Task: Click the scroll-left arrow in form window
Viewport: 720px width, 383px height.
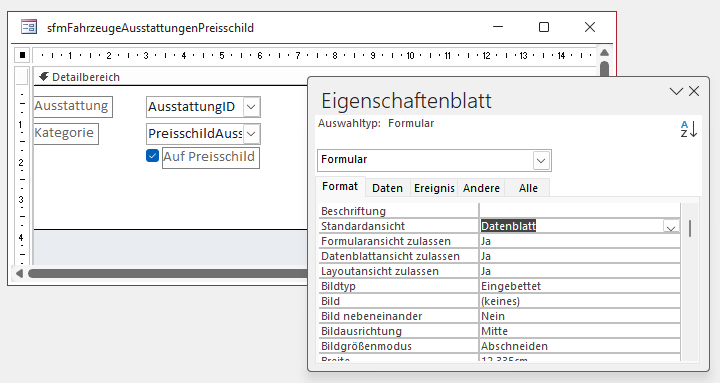Action: coord(19,274)
